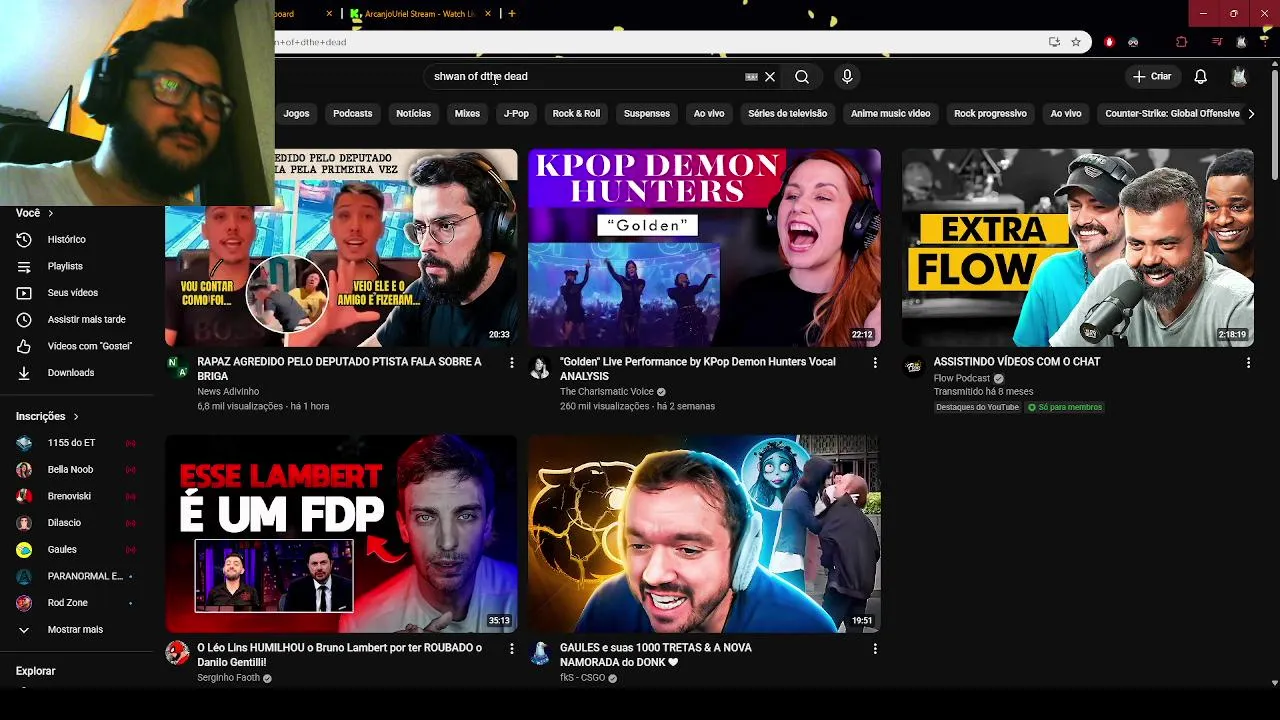Image resolution: width=1280 pixels, height=720 pixels.
Task: Select the Rock progressivo chip
Action: [990, 114]
